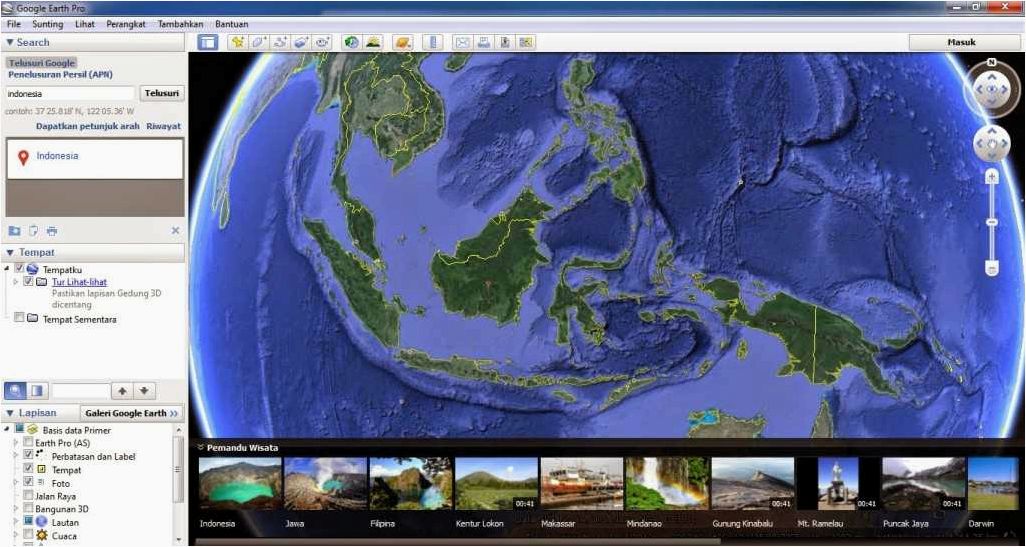1026x547 pixels.
Task: Expand the Lautan layer node
Action: pyautogui.click(x=16, y=521)
